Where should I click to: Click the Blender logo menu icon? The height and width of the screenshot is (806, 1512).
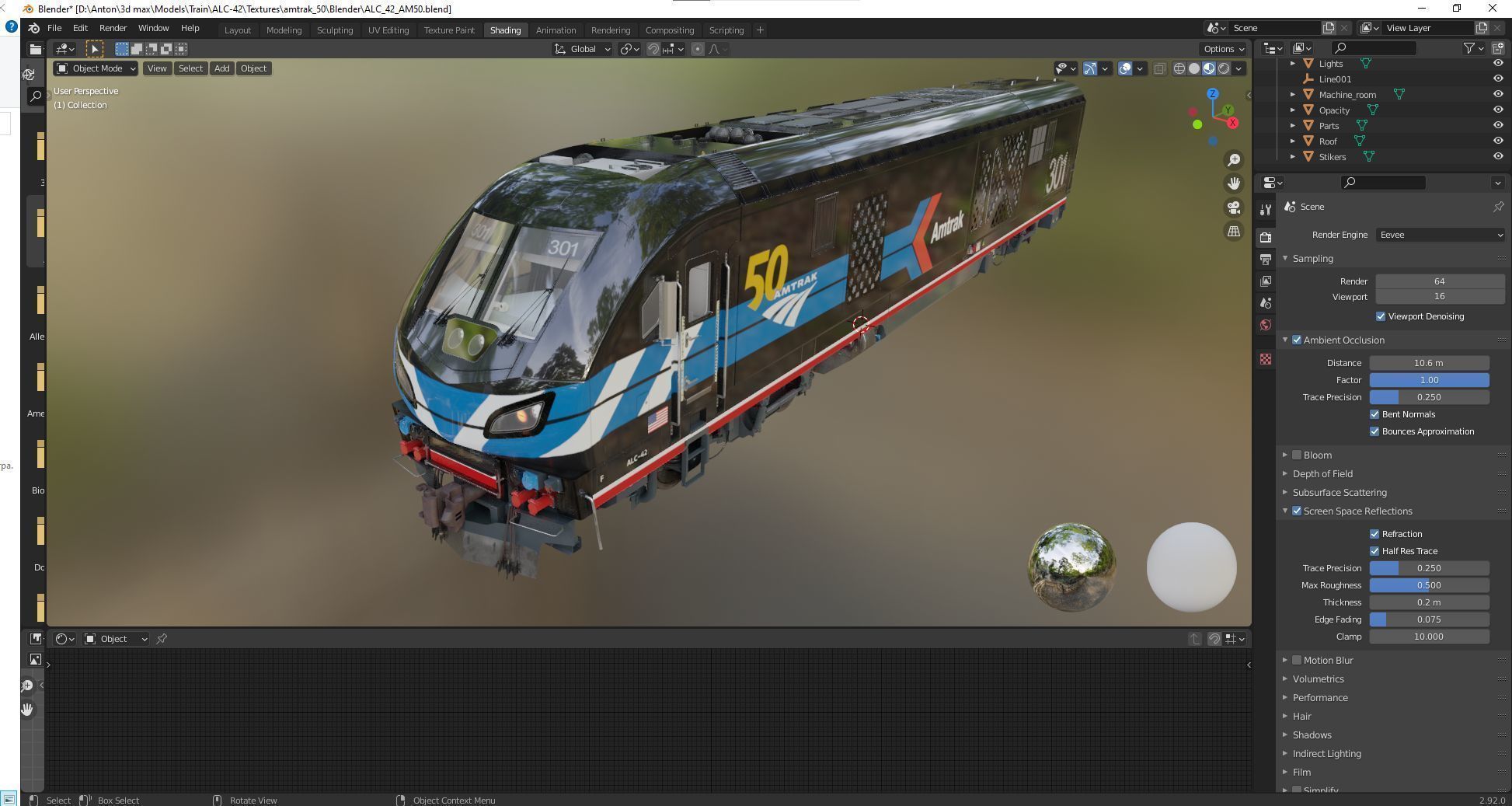[x=34, y=28]
